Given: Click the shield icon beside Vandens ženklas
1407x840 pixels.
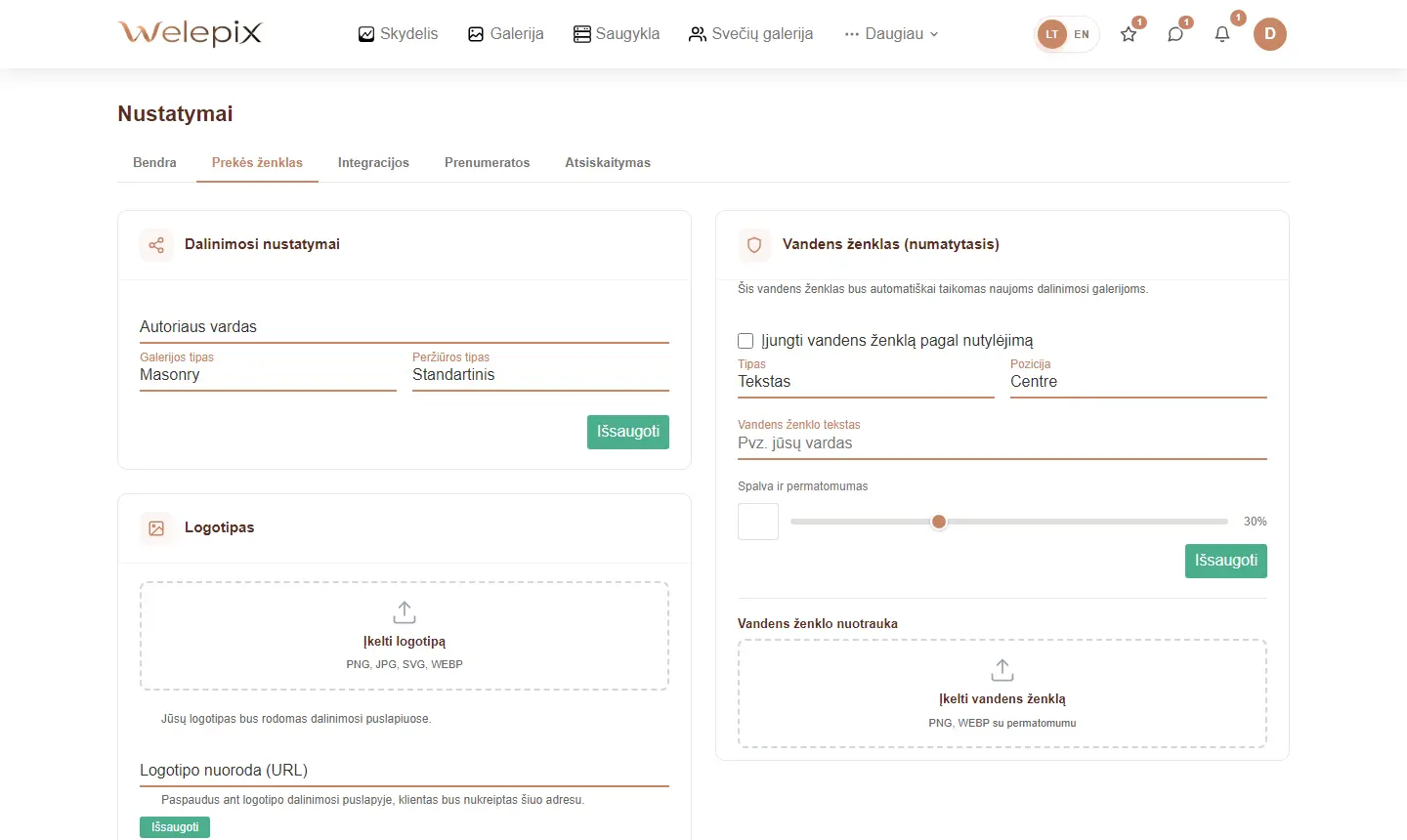Looking at the screenshot, I should coord(754,245).
